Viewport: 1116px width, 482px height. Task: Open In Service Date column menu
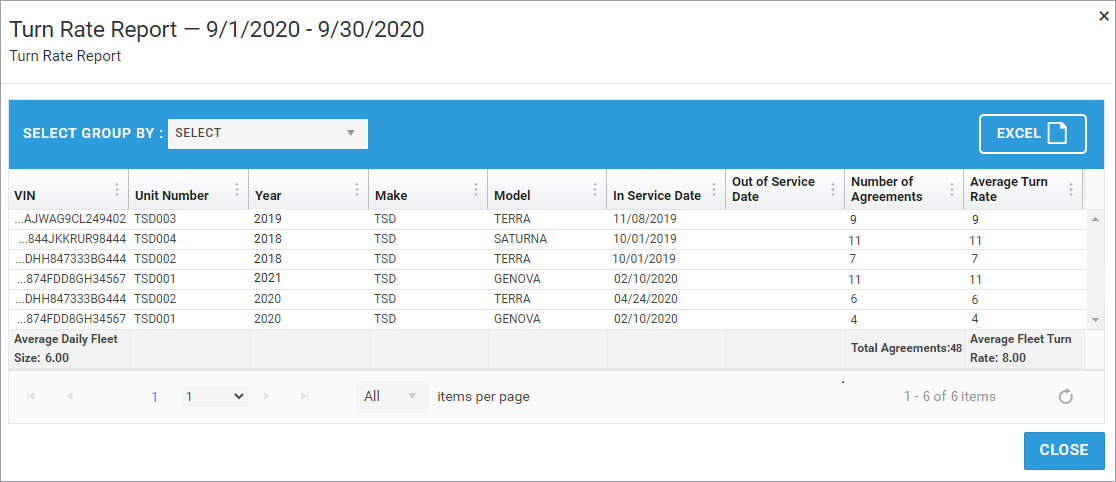pos(714,190)
